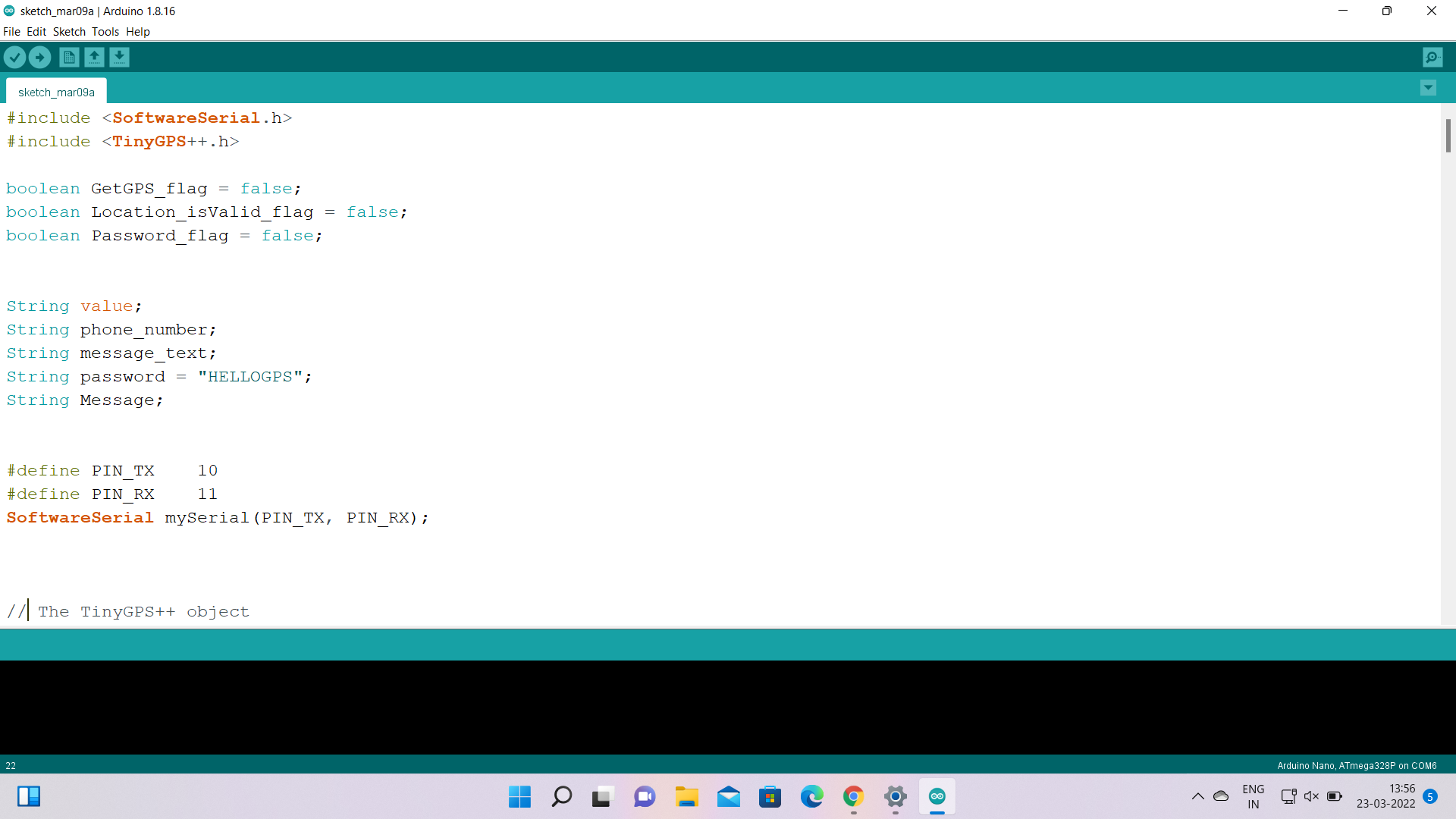Open the File menu
Image resolution: width=1456 pixels, height=819 pixels.
(x=11, y=32)
